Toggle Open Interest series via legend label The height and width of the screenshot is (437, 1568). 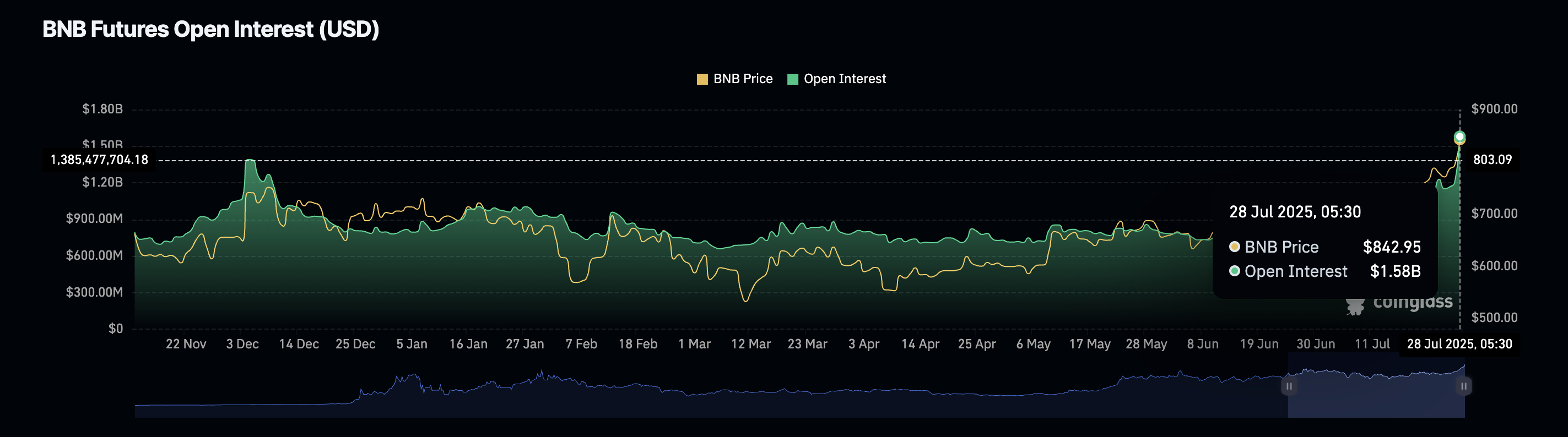844,79
